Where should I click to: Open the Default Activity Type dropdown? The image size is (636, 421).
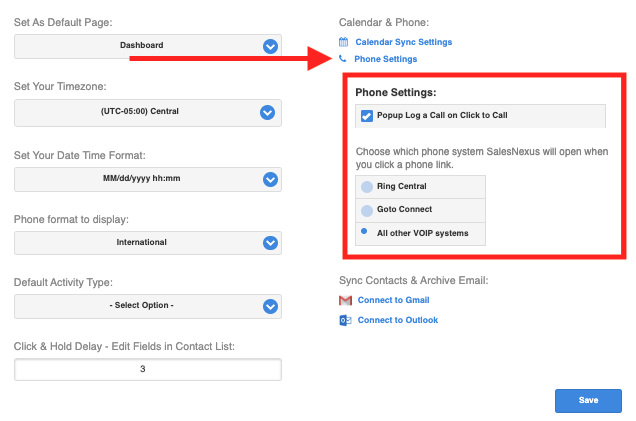pyautogui.click(x=148, y=306)
